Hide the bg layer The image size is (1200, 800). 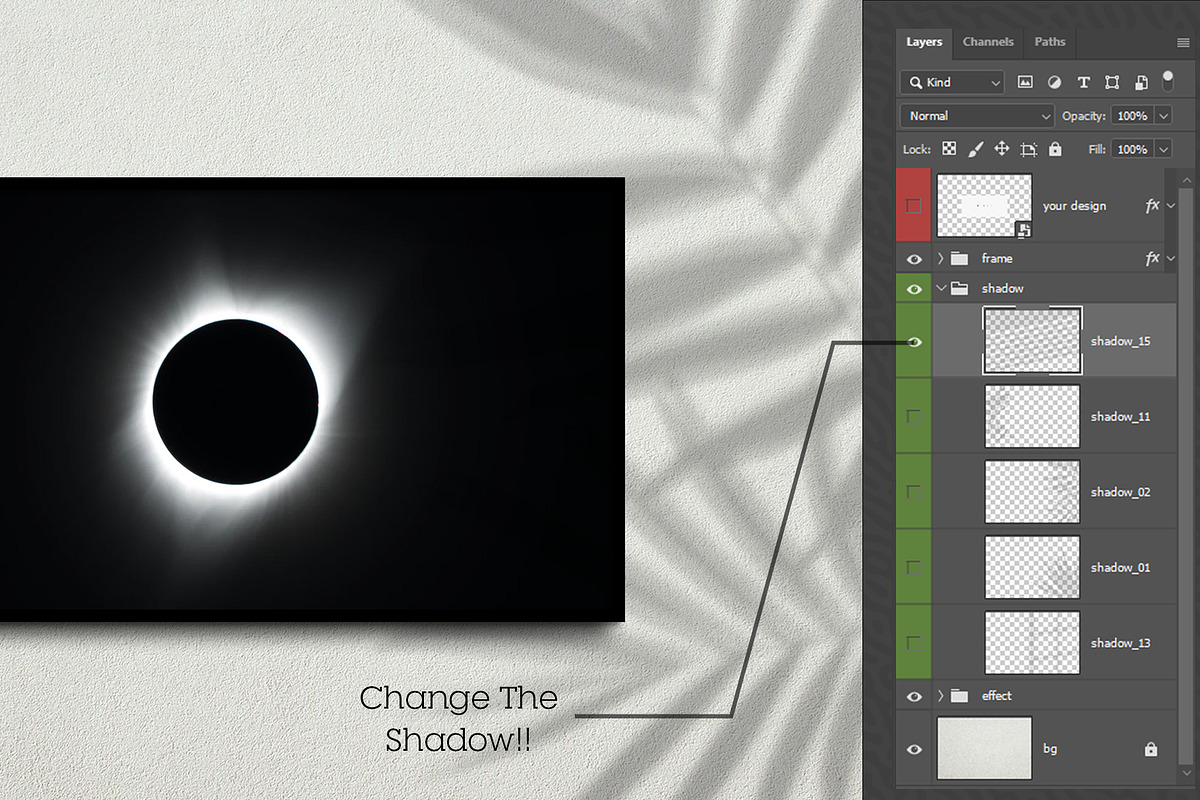[x=913, y=749]
